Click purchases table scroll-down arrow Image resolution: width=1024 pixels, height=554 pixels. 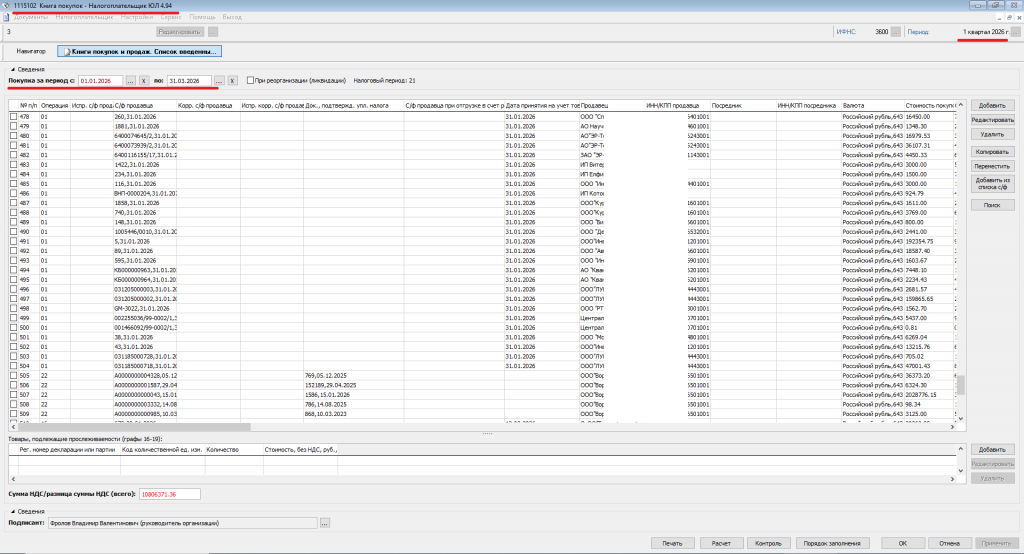[x=961, y=418]
